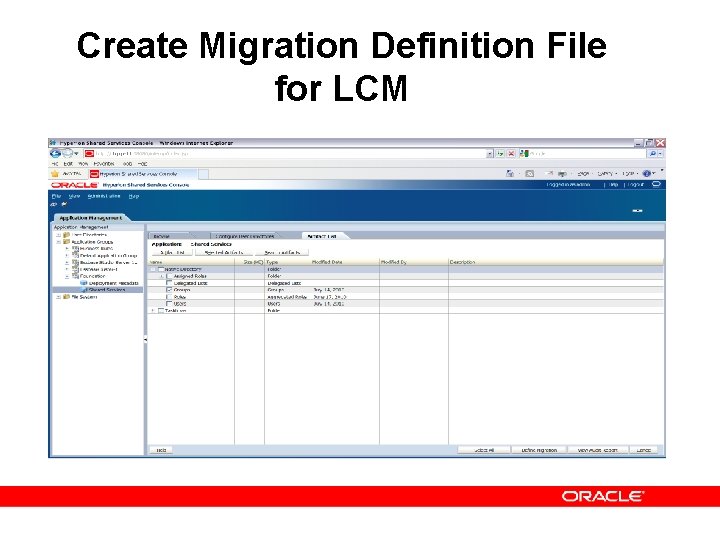This screenshot has height=540, width=720.
Task: Open the Safety dropdown in IE command bar
Action: coord(607,174)
